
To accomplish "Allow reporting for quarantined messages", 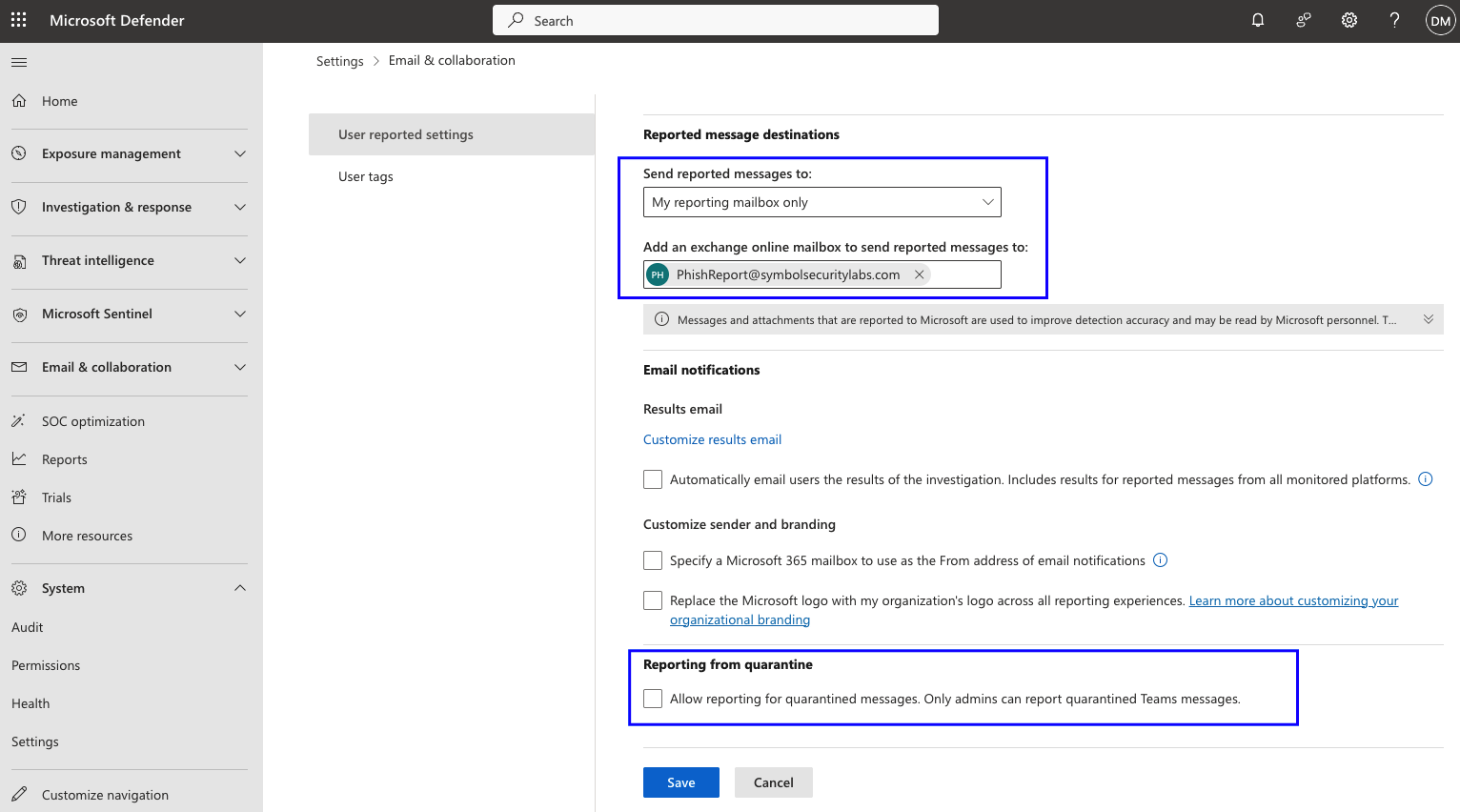I will (652, 698).
